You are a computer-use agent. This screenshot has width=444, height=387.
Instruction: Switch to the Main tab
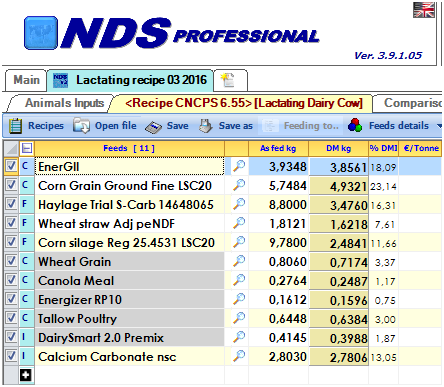click(26, 80)
